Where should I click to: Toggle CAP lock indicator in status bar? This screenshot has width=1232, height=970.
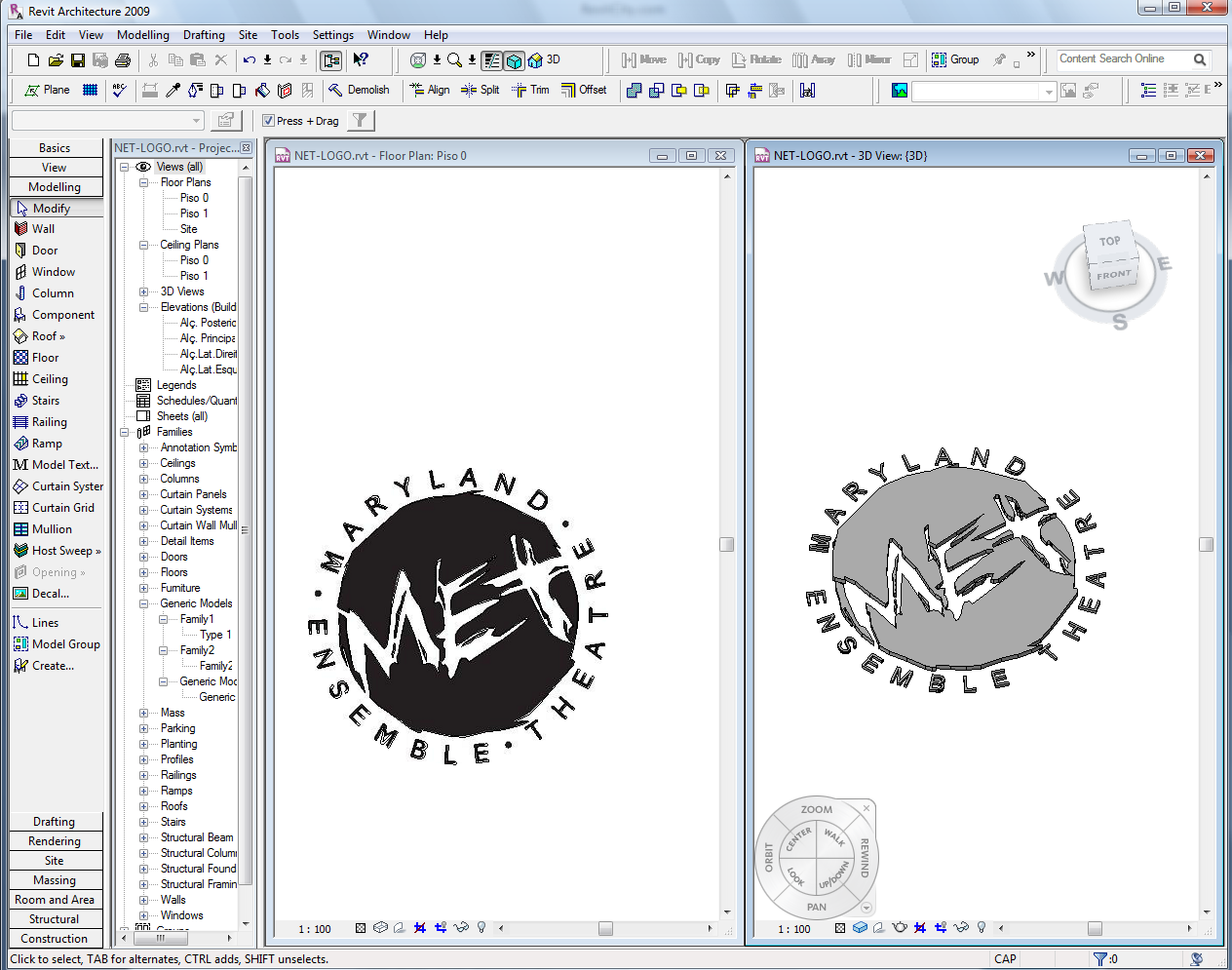tap(1005, 958)
